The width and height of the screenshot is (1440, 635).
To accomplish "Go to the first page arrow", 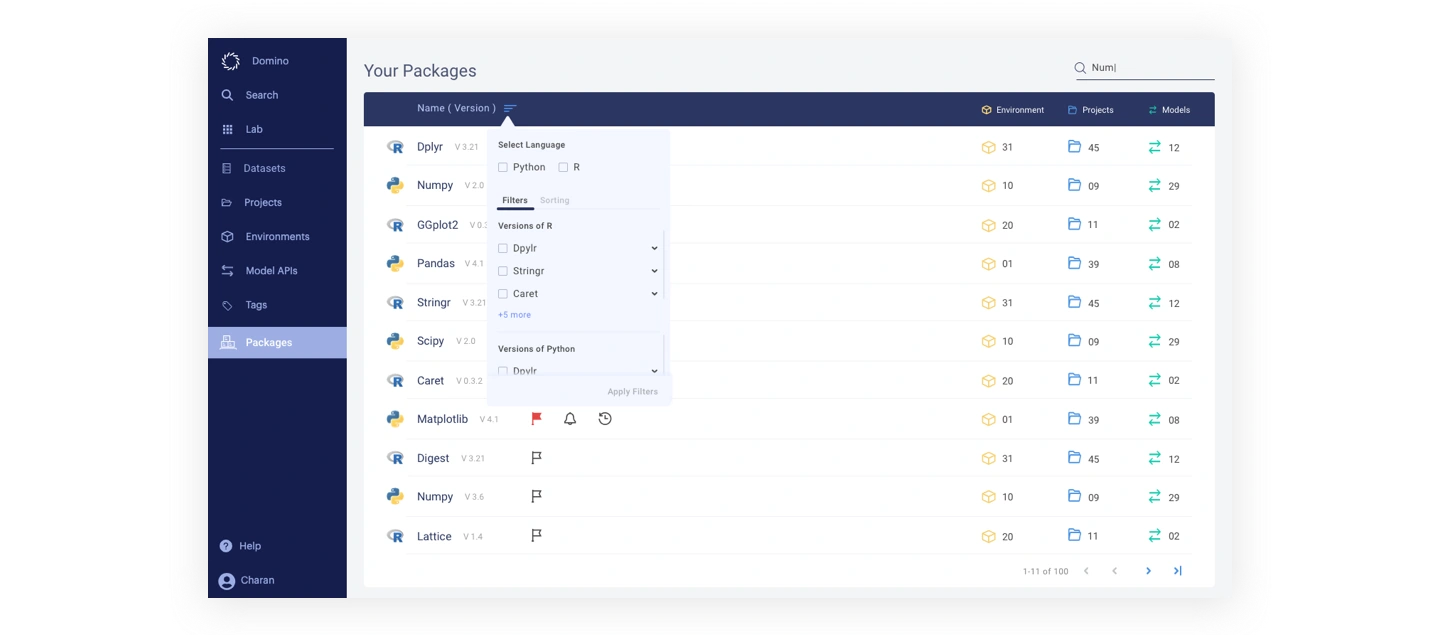I will (x=1086, y=571).
